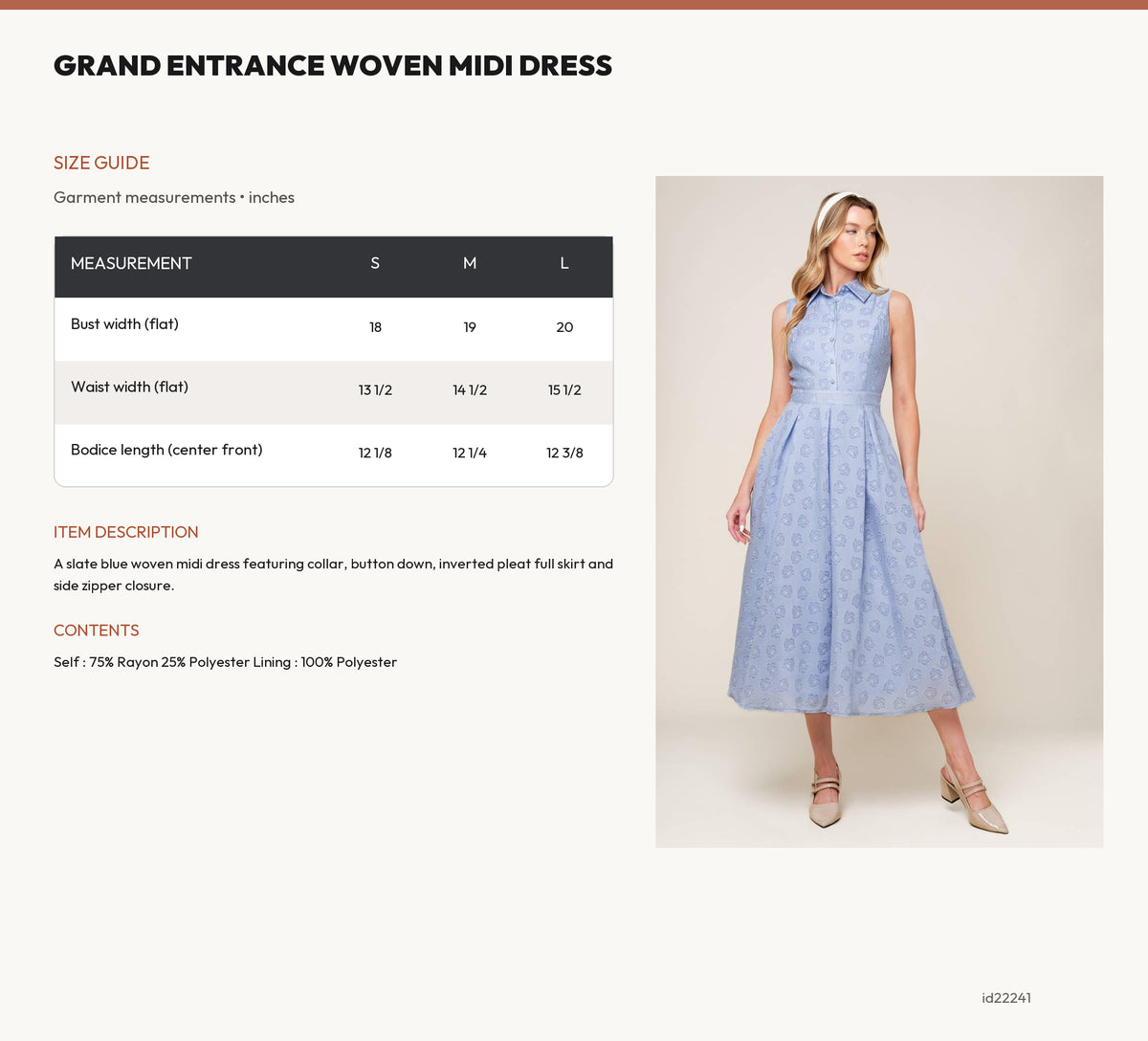Click the ITEM DESCRIPTION heading

(x=126, y=532)
